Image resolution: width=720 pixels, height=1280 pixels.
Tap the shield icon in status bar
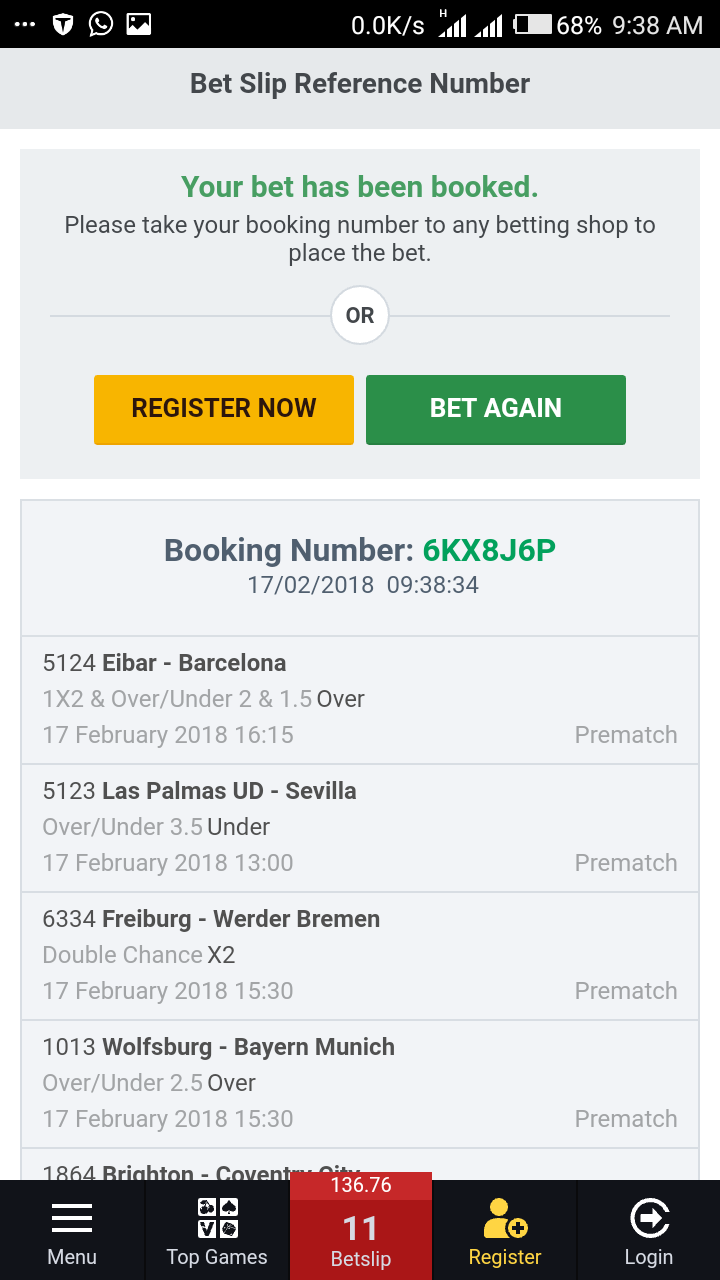coord(63,24)
